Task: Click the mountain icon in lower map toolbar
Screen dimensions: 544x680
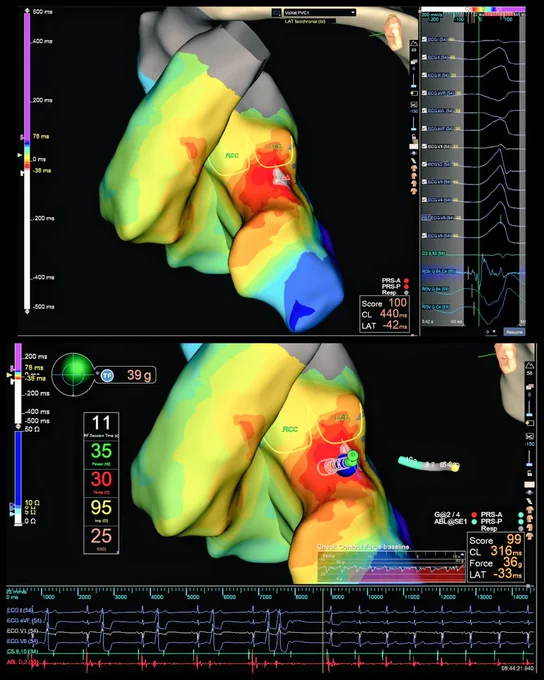Action: [x=529, y=366]
